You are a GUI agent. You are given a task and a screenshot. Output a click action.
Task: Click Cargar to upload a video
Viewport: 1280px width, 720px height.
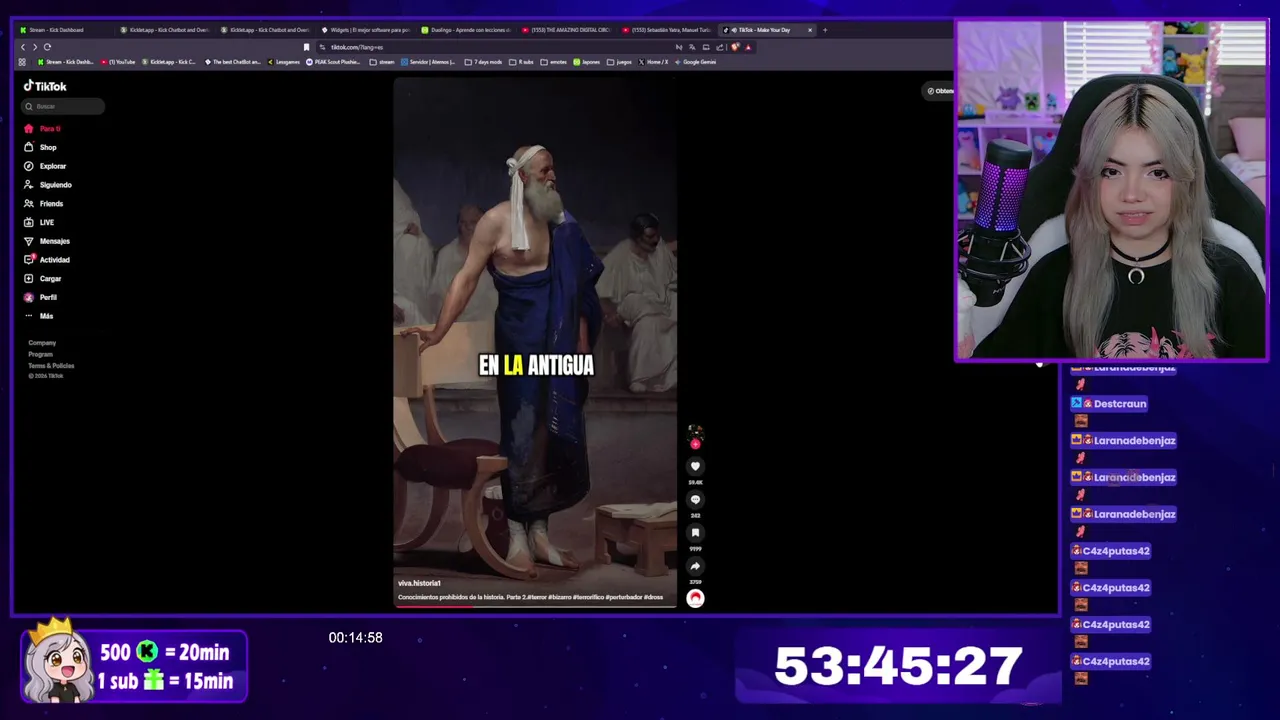pyautogui.click(x=43, y=278)
